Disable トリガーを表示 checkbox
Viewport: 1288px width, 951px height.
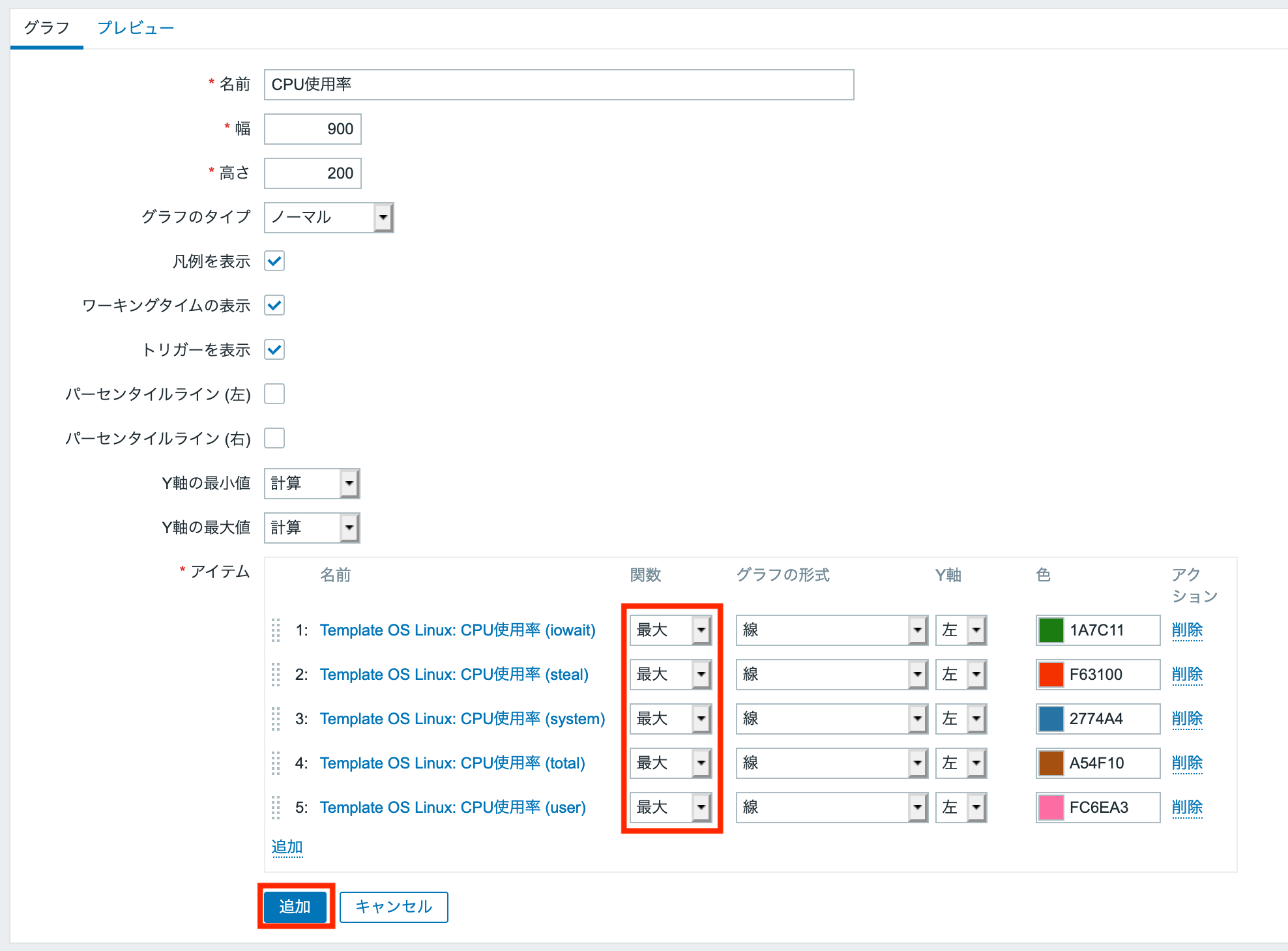(x=274, y=349)
